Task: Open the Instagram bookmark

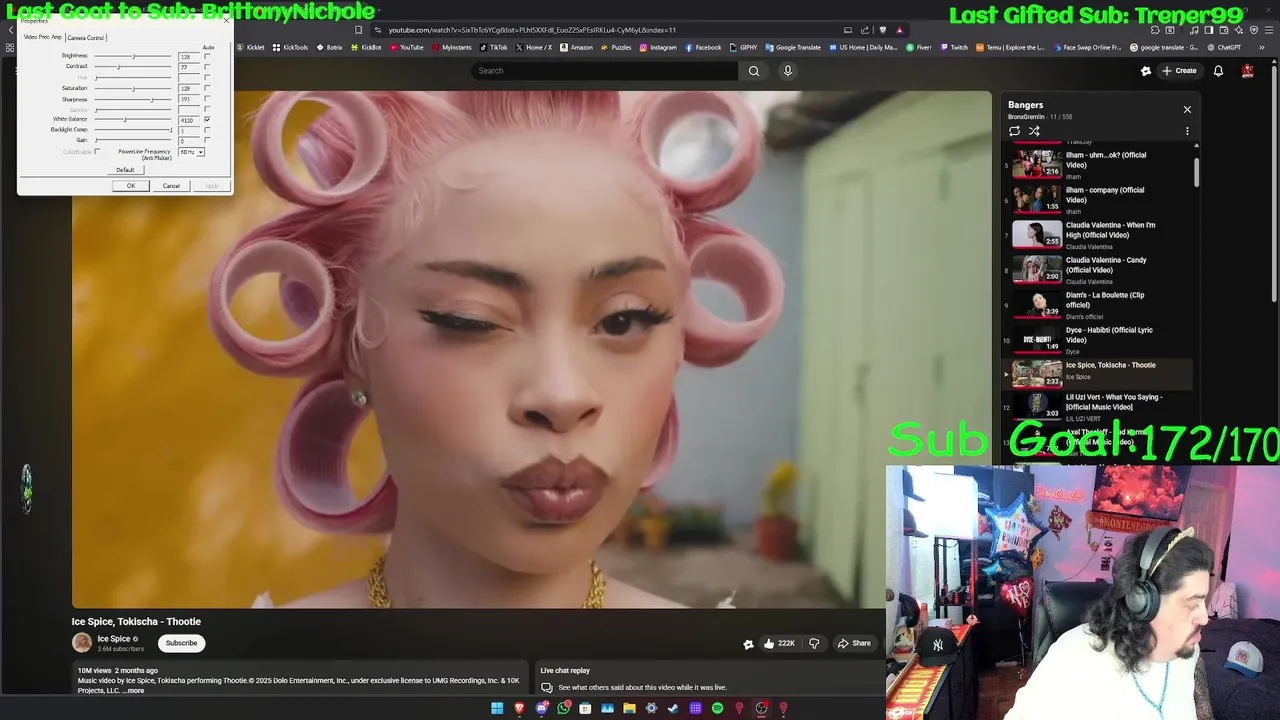Action: (657, 47)
